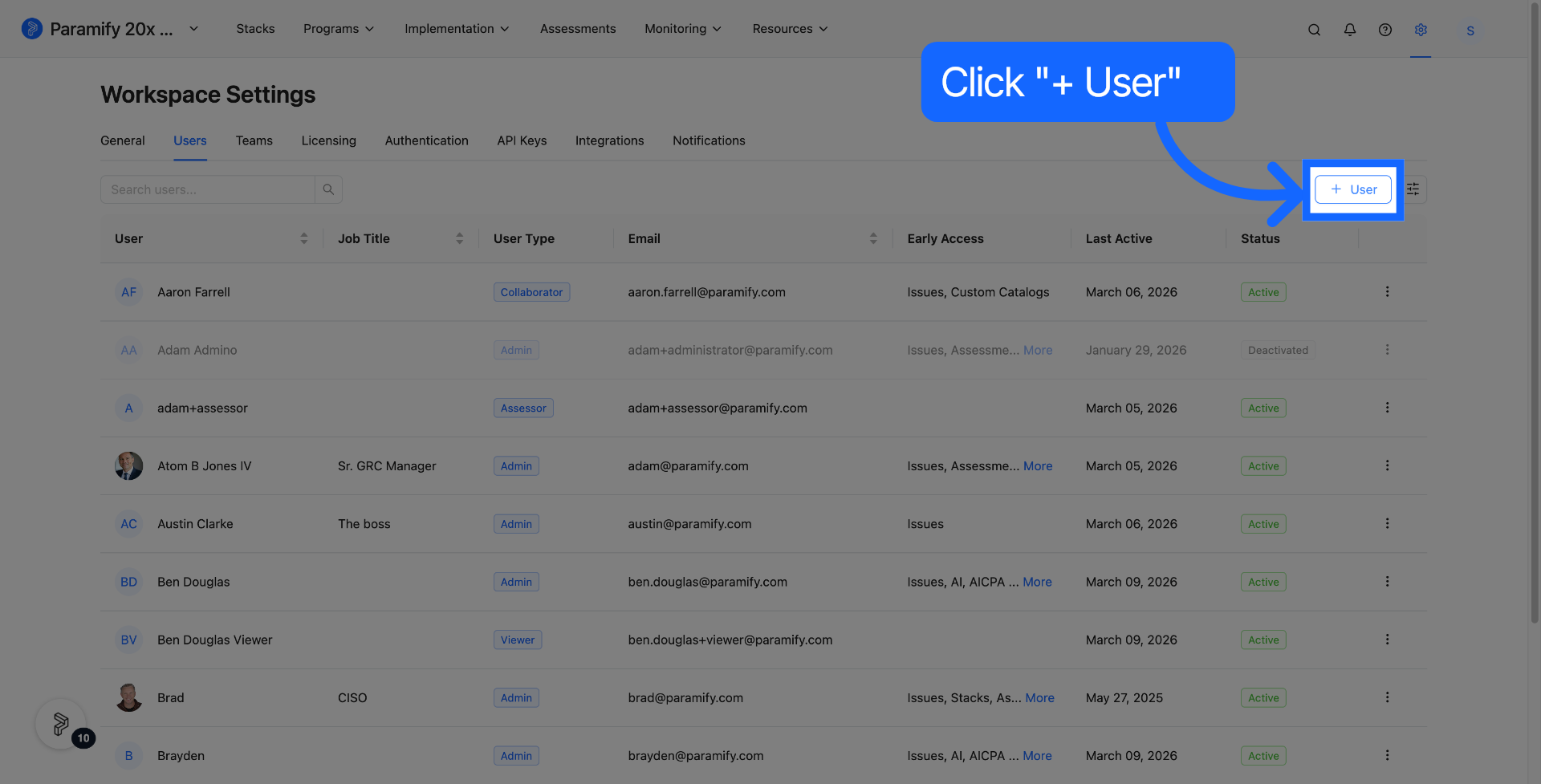Click the Viewer tag for Ben Douglas Viewer

(x=518, y=640)
